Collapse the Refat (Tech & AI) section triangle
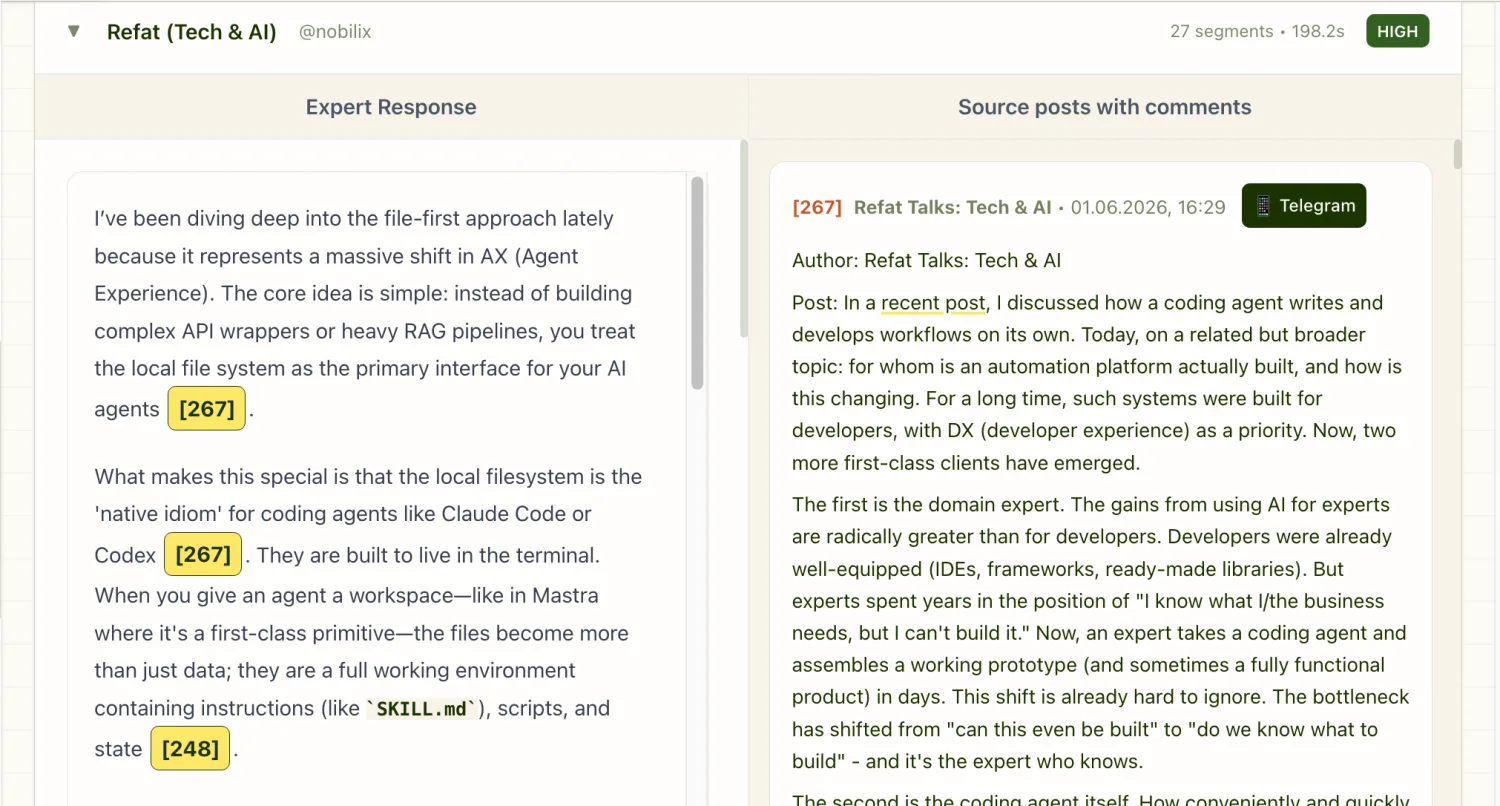Viewport: 1500px width, 806px height. pos(73,31)
